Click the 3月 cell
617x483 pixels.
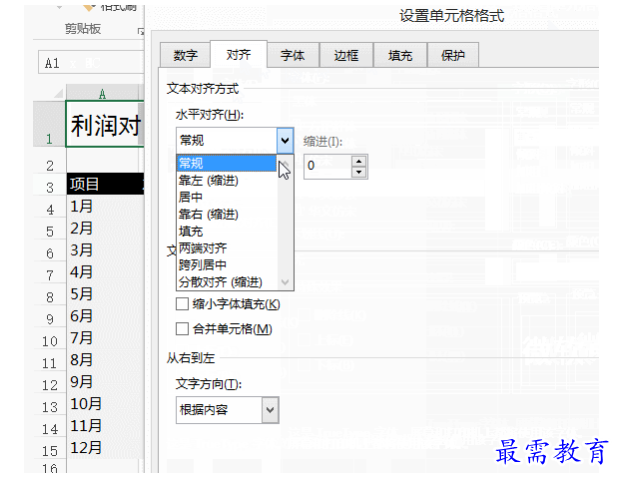(x=105, y=250)
